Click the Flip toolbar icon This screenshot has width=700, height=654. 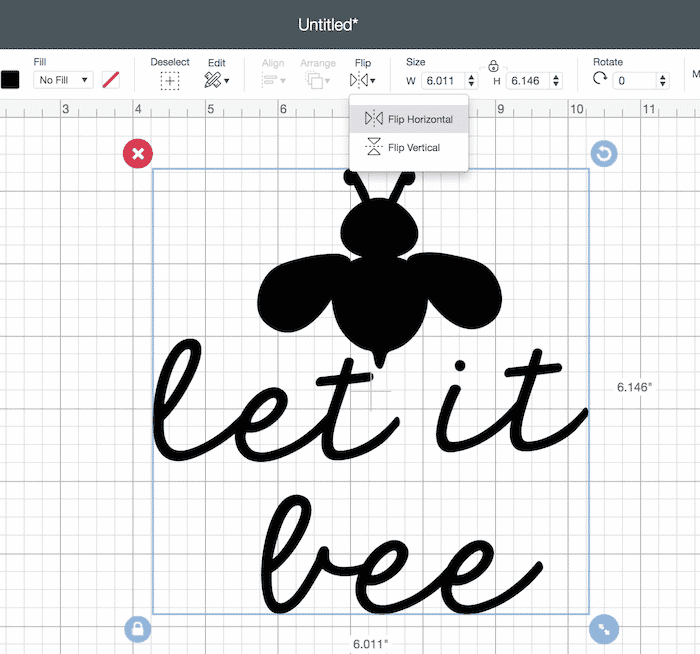pyautogui.click(x=359, y=80)
